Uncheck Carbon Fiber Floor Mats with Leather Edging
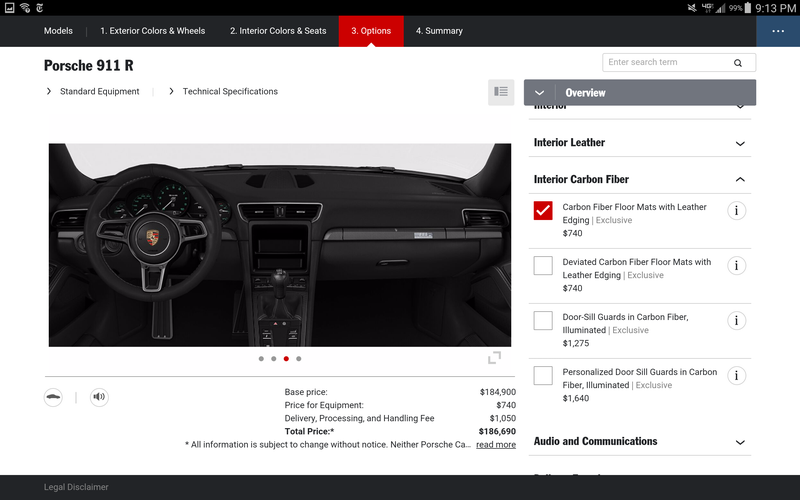 point(543,210)
